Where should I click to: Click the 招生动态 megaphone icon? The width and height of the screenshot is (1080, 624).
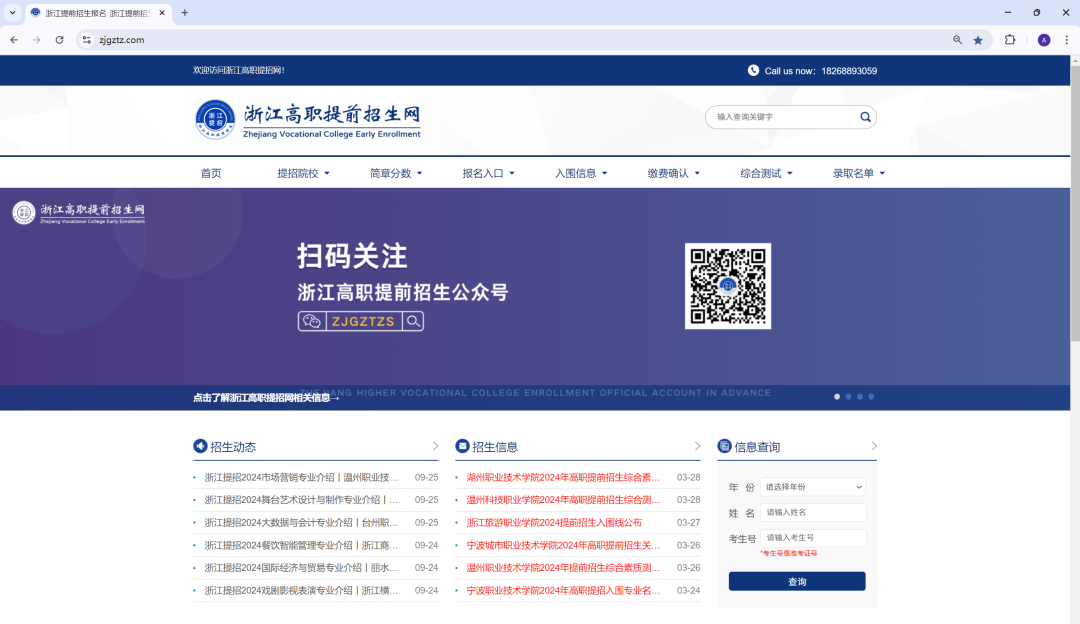pos(200,446)
